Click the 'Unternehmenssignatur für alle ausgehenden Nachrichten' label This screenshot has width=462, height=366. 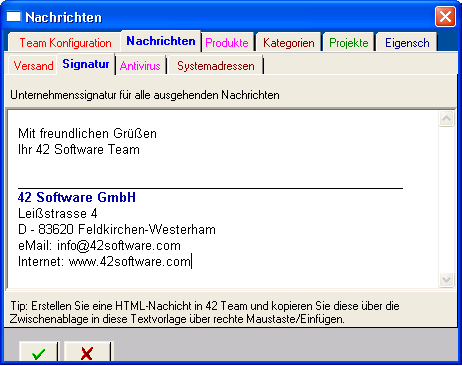(145, 95)
